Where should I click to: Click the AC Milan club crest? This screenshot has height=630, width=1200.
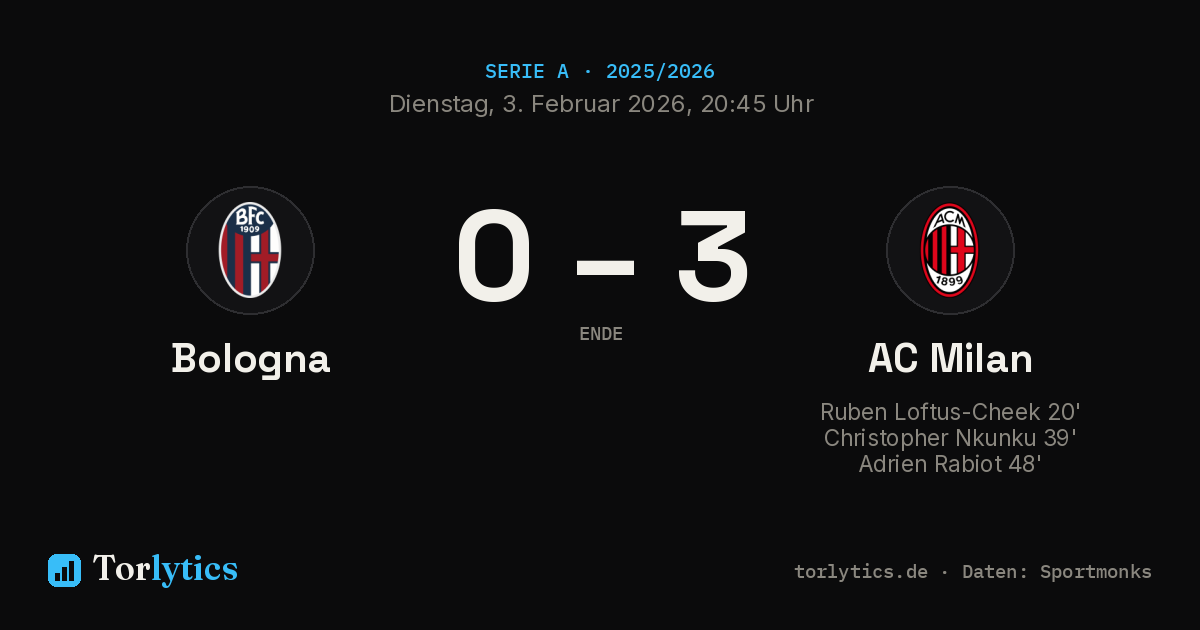click(950, 250)
